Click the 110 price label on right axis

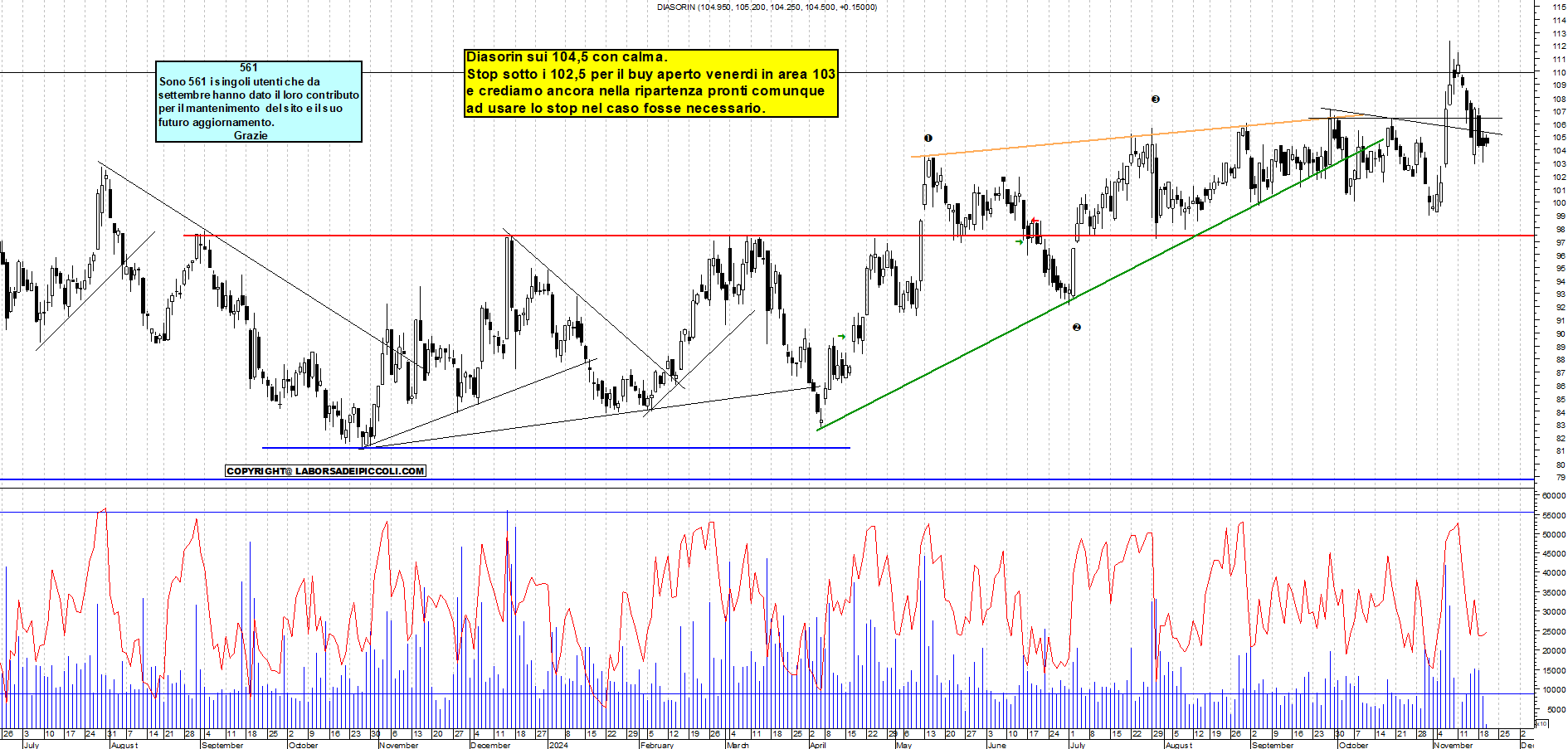(1559, 72)
